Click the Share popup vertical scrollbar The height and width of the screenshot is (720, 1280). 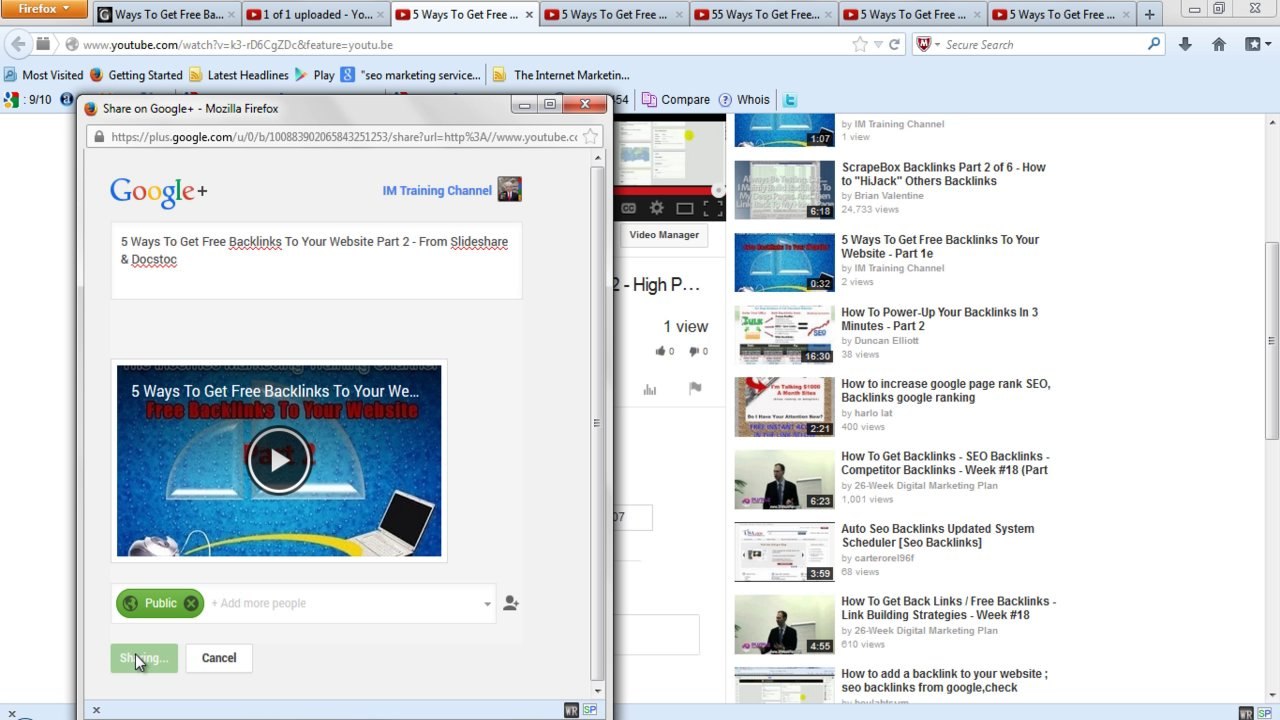[597, 423]
